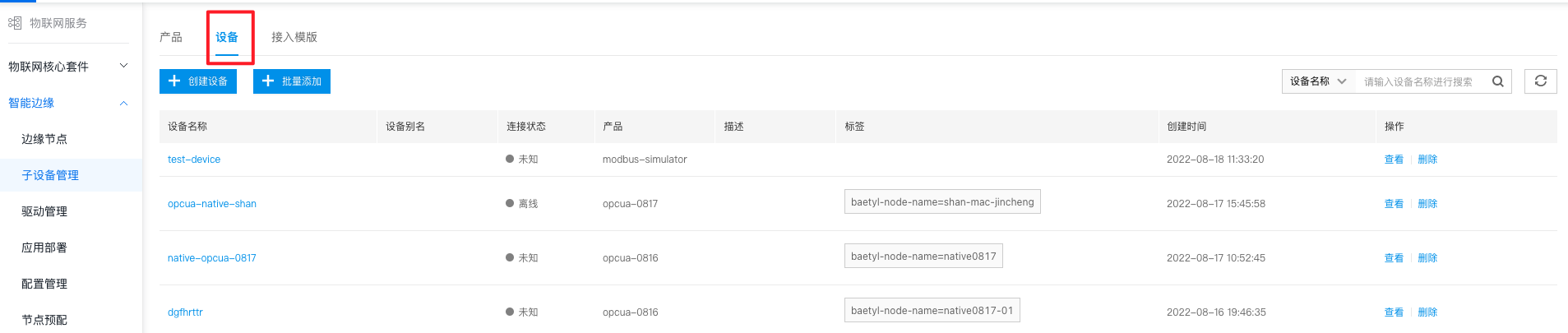Open the opcua-native-shan device link
1568x333 pixels.
pos(212,204)
